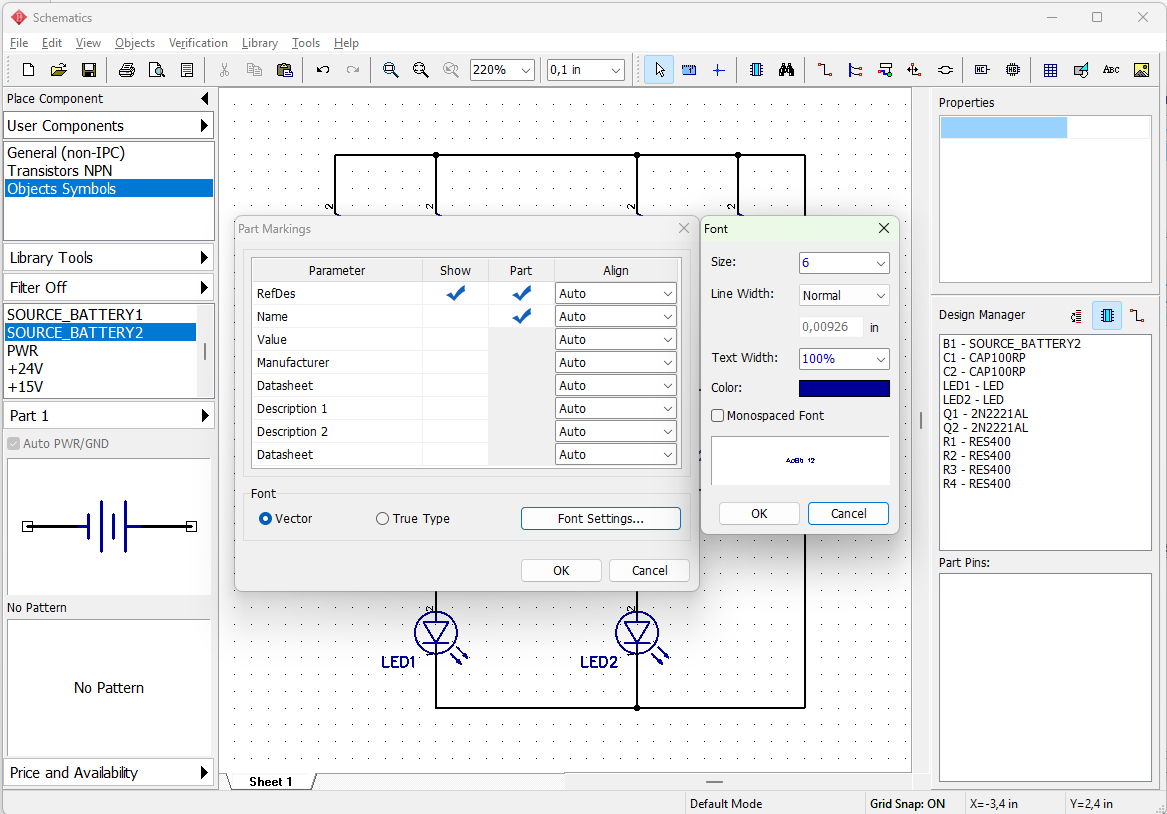Show the Design Manager nets view
The width and height of the screenshot is (1167, 814).
pos(1137,316)
